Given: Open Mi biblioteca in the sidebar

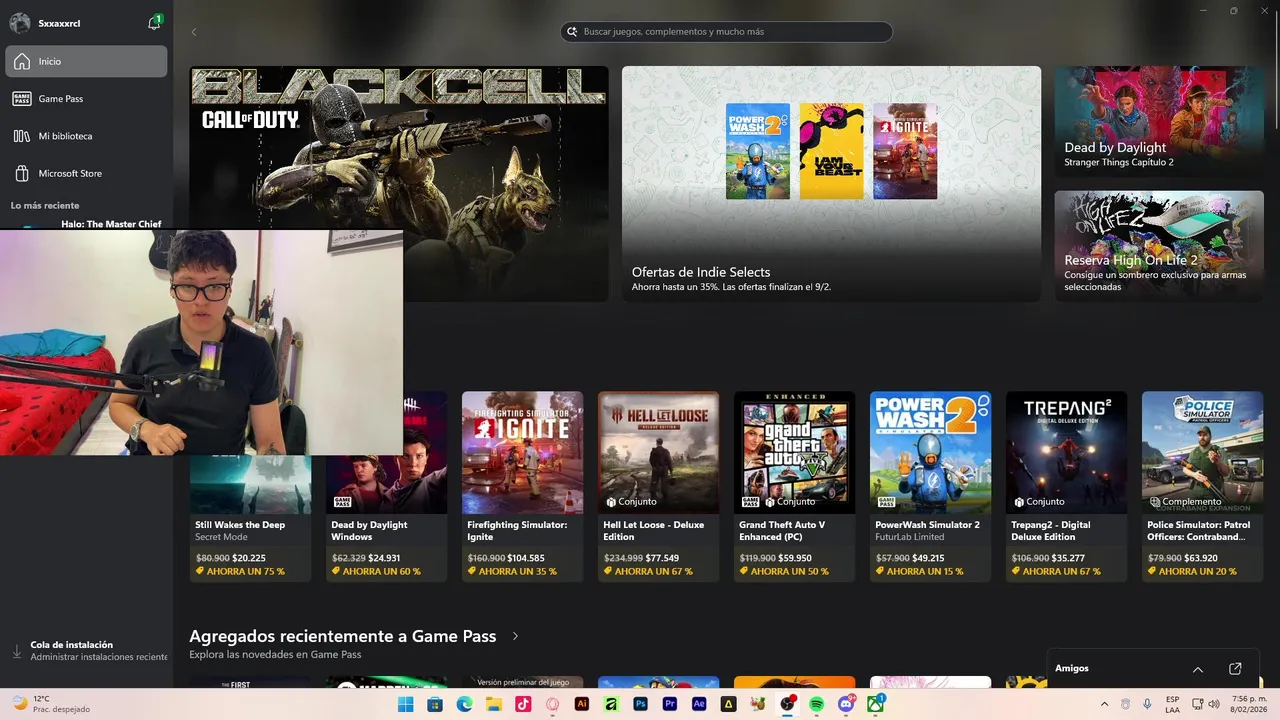Looking at the screenshot, I should tap(86, 136).
